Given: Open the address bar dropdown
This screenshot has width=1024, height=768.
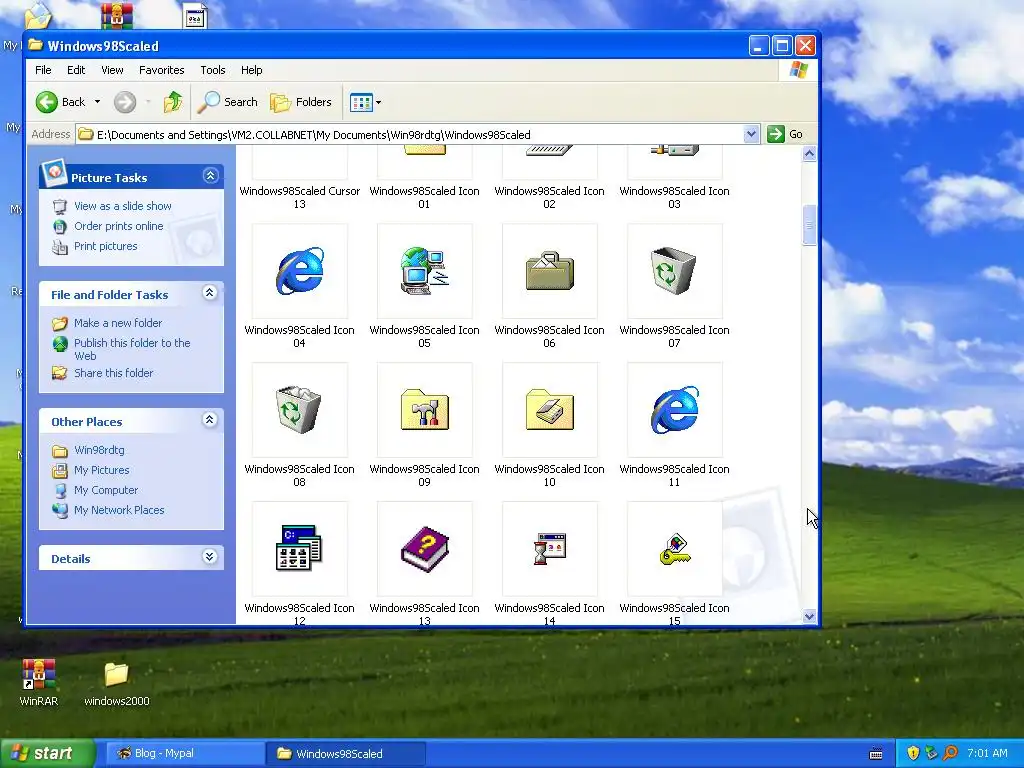Looking at the screenshot, I should (x=751, y=134).
